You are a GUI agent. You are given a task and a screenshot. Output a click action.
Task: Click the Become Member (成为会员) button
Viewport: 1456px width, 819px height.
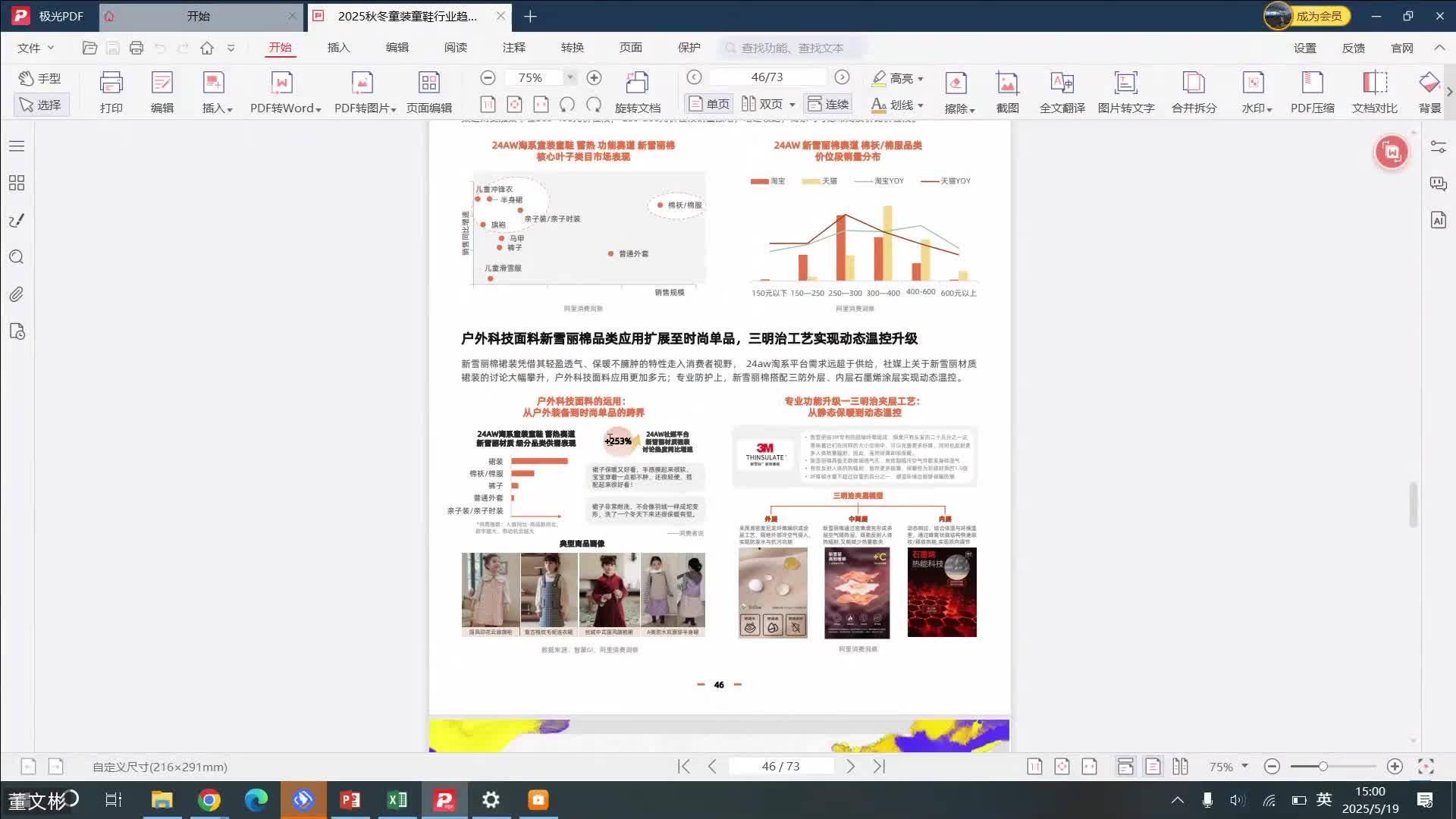1318,16
